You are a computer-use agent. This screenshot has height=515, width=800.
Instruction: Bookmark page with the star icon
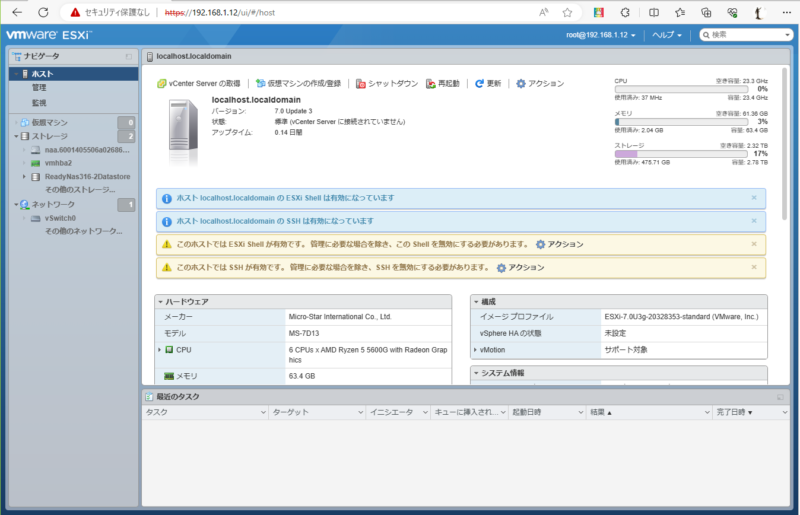567,12
